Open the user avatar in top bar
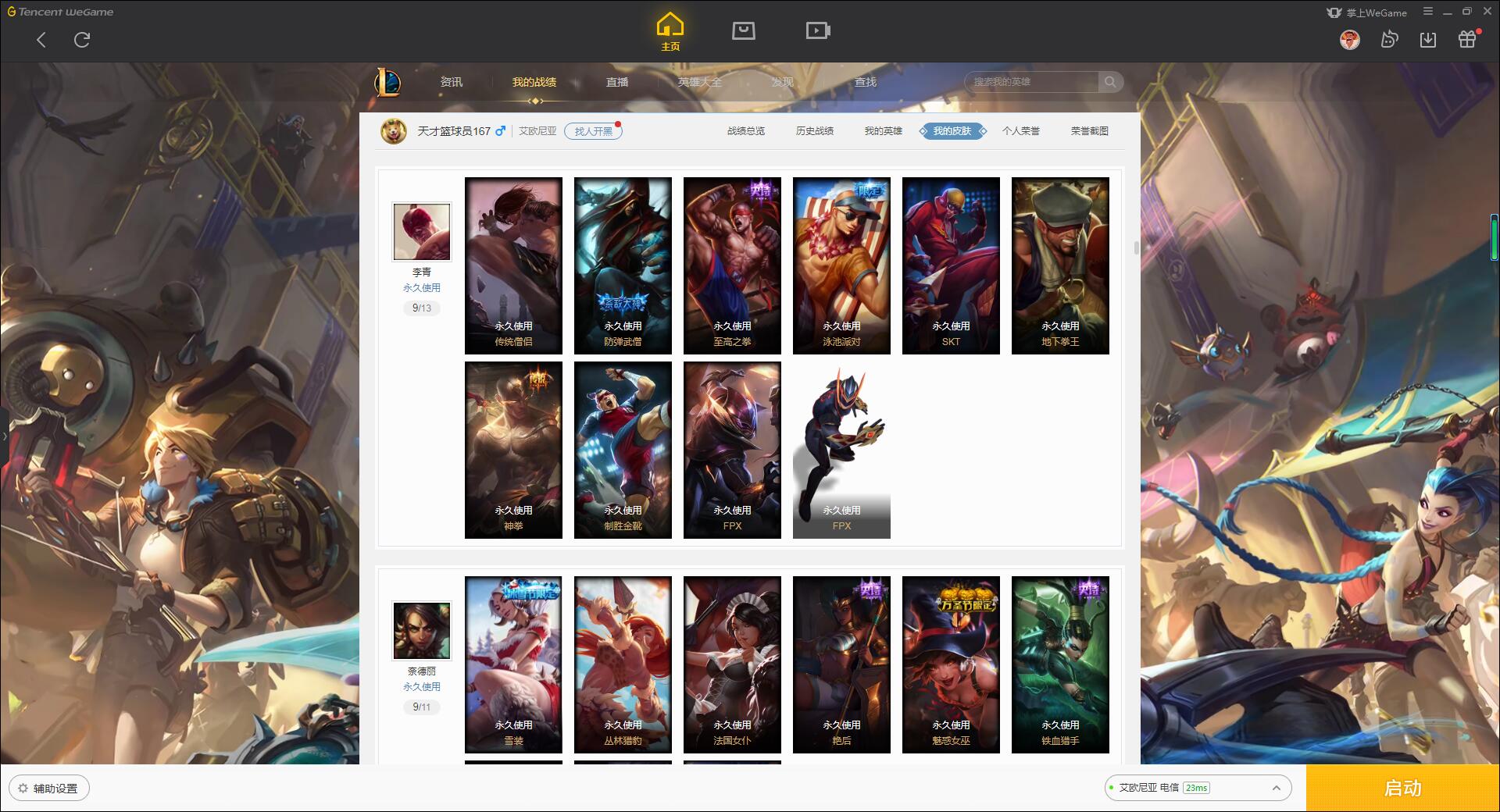Viewport: 1500px width, 812px height. (x=1349, y=40)
